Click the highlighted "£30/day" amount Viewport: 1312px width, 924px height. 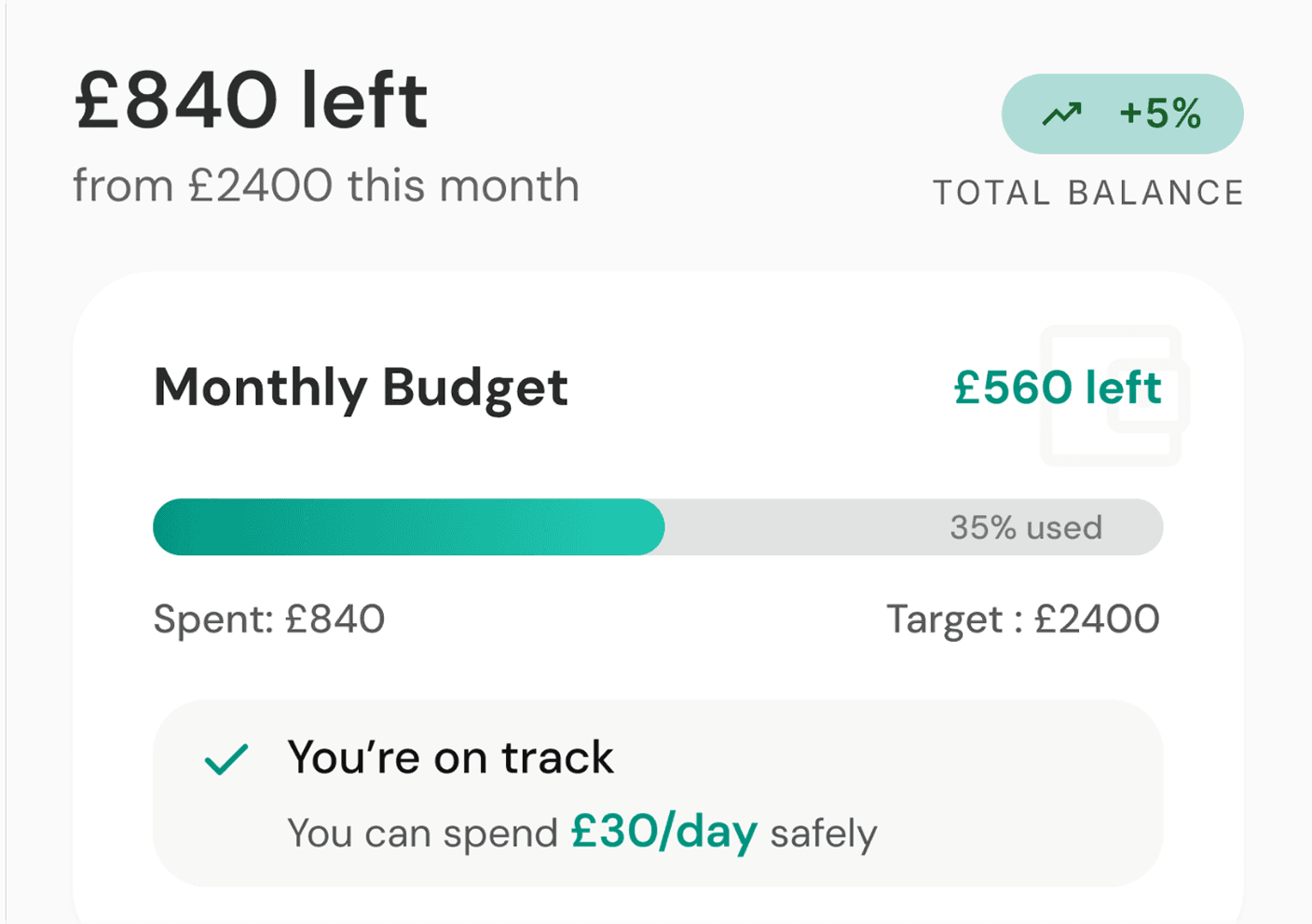(663, 831)
